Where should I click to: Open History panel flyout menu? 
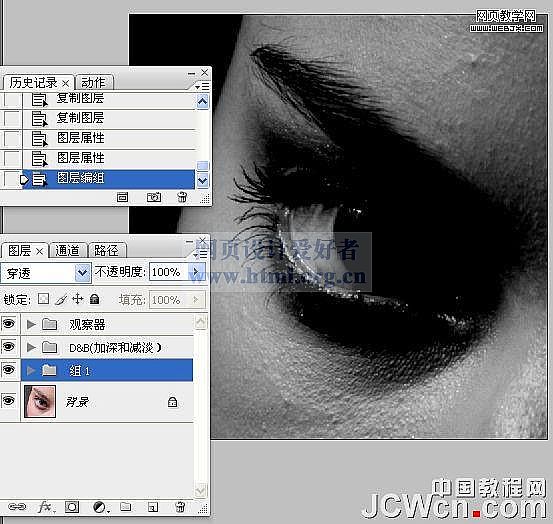(202, 86)
